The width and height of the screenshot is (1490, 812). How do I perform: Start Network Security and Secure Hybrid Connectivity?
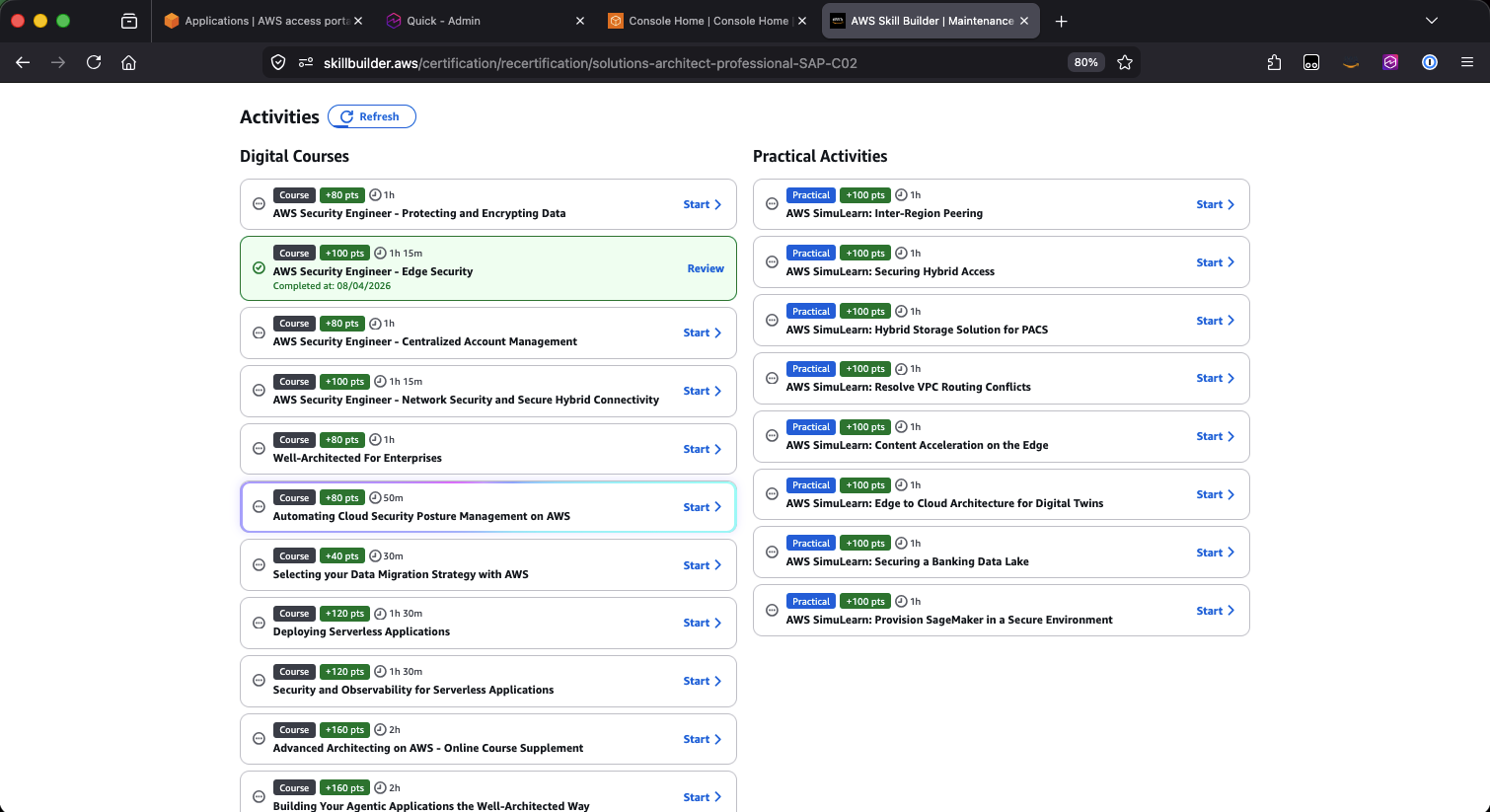tap(703, 391)
